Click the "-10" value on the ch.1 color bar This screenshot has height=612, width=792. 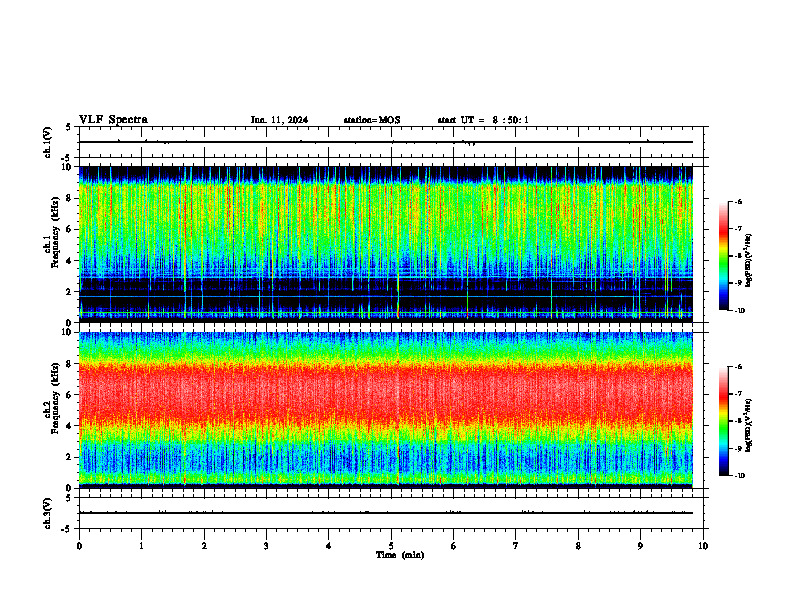tap(739, 311)
